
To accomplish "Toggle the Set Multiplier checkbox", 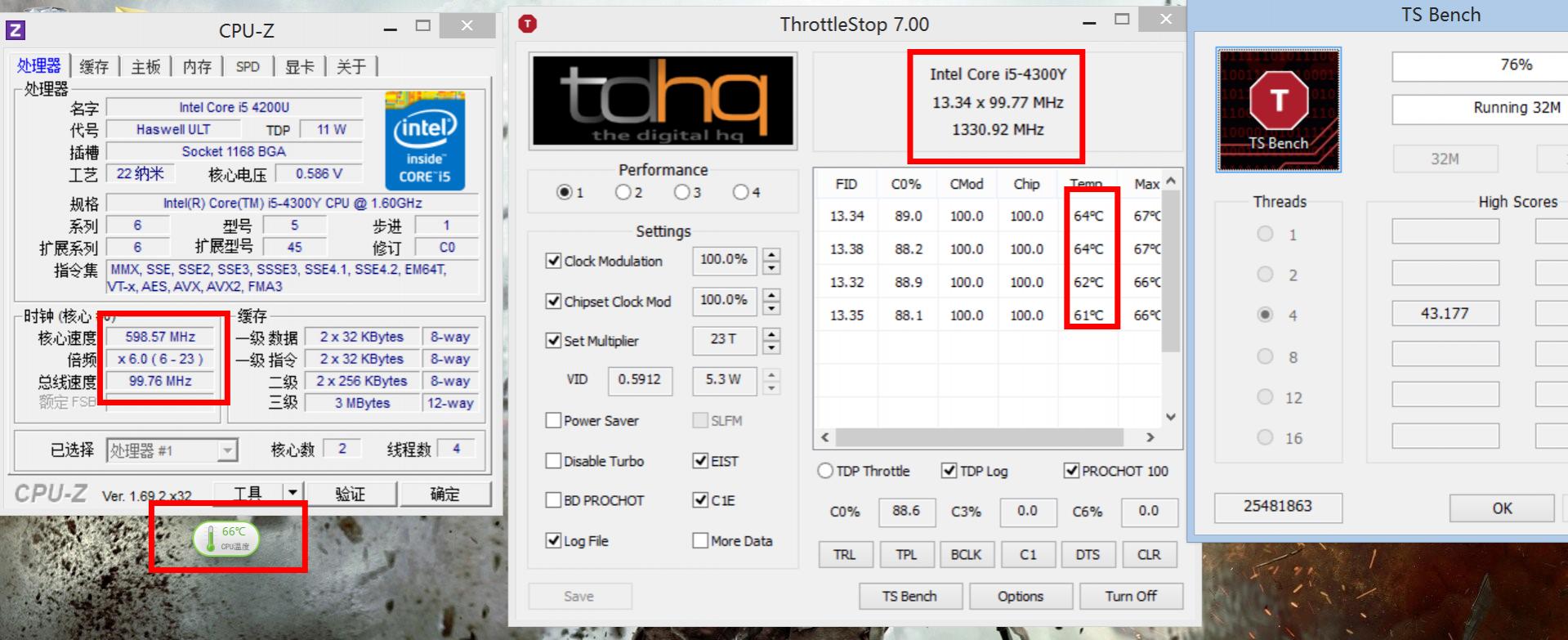I will pyautogui.click(x=553, y=341).
